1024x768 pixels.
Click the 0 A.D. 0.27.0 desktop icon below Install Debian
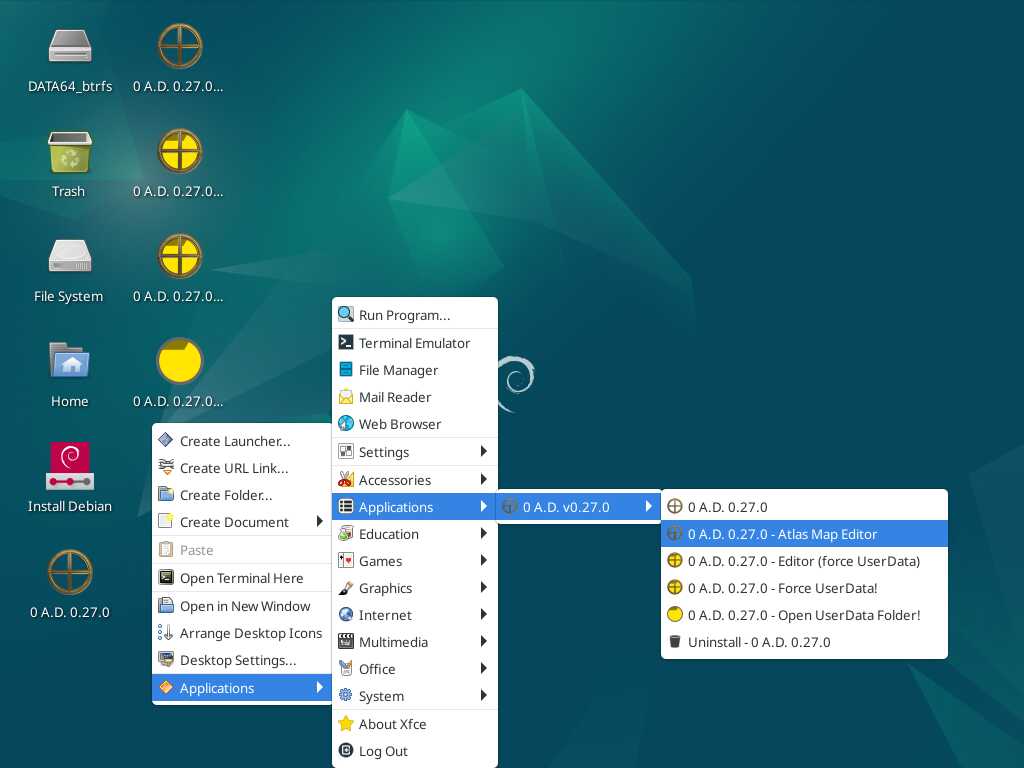pyautogui.click(x=69, y=584)
